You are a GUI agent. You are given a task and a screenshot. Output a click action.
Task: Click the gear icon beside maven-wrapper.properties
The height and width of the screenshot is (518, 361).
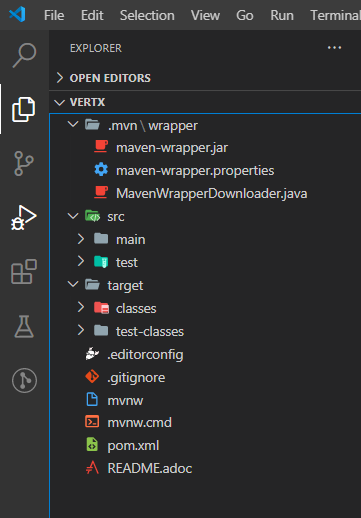coord(101,170)
